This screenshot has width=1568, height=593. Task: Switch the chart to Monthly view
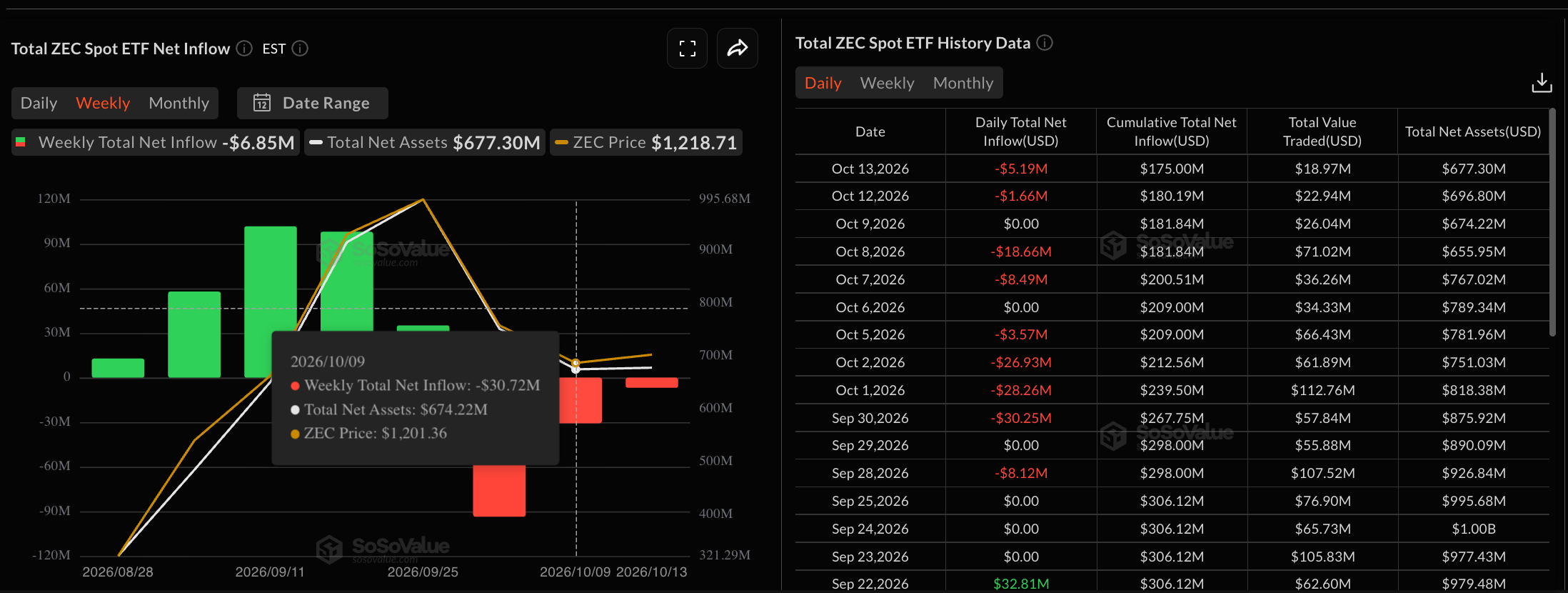coord(179,103)
